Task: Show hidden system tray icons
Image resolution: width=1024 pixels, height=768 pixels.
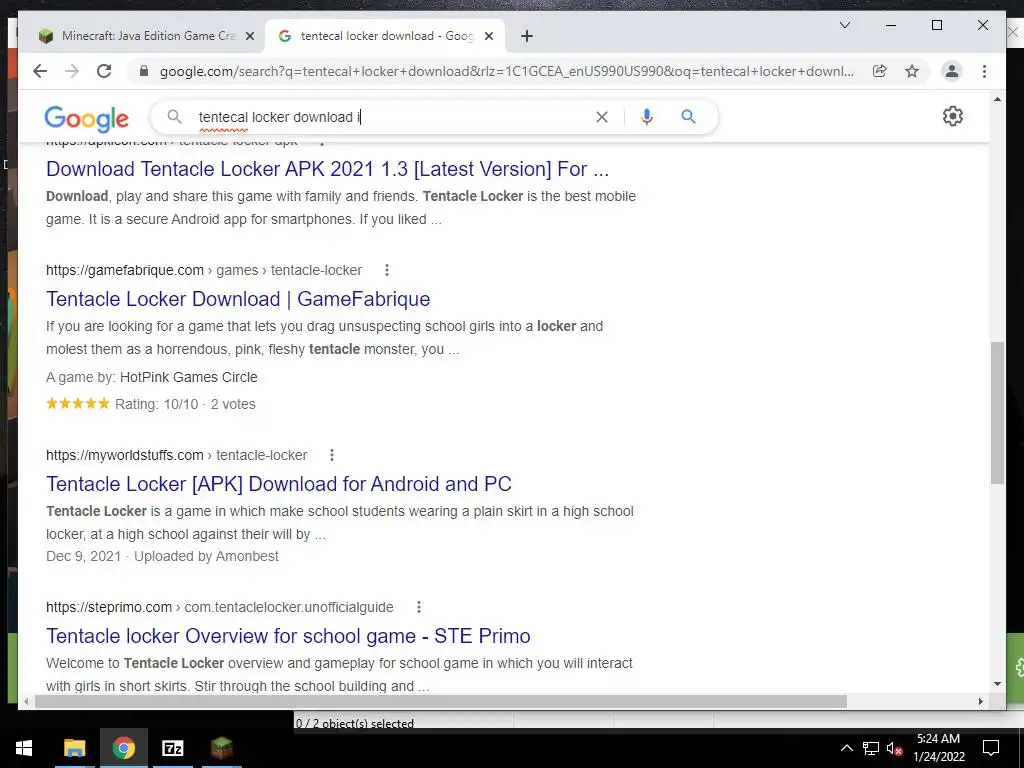Action: tap(846, 748)
